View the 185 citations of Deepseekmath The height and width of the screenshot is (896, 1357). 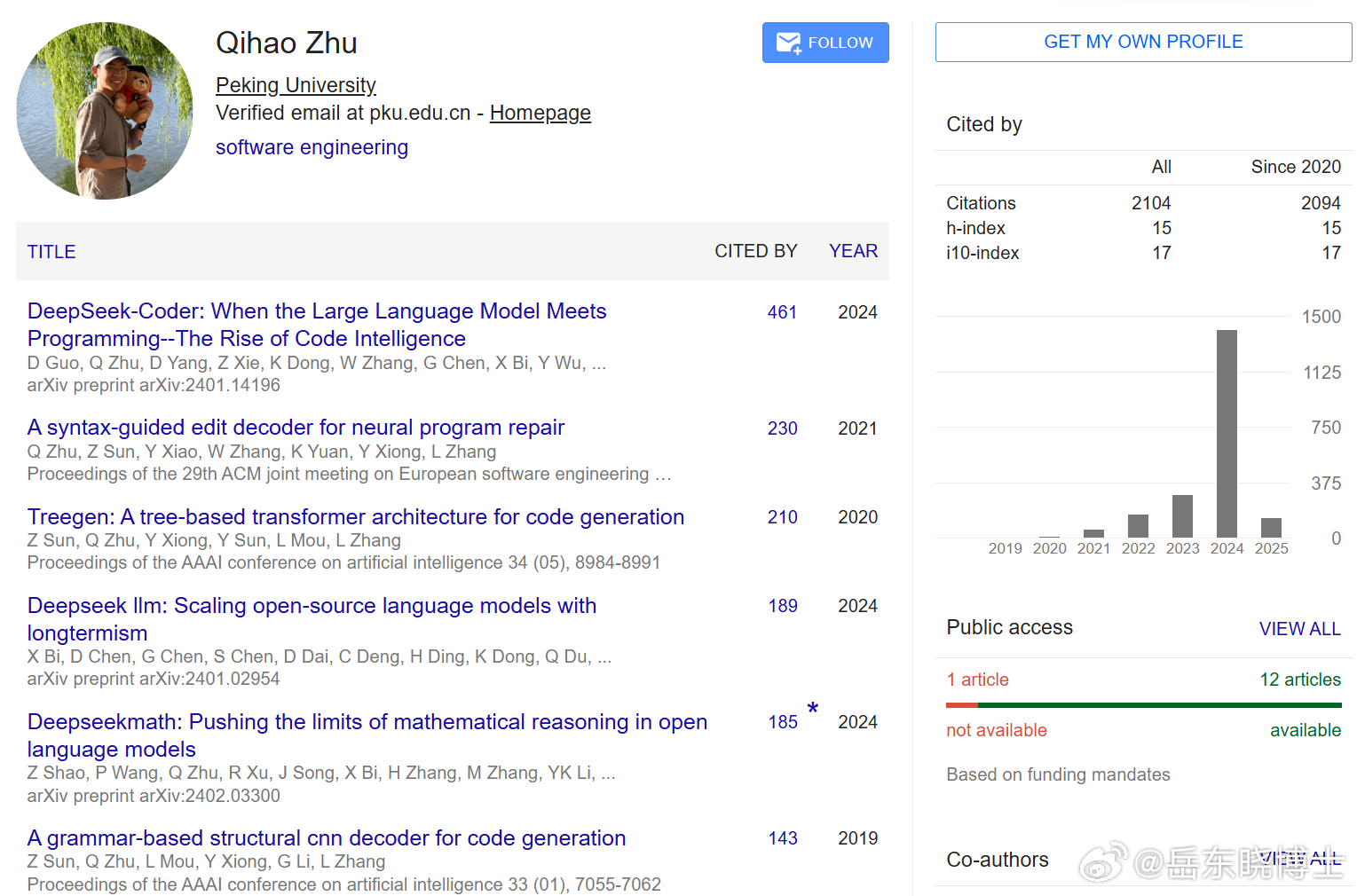pos(782,722)
